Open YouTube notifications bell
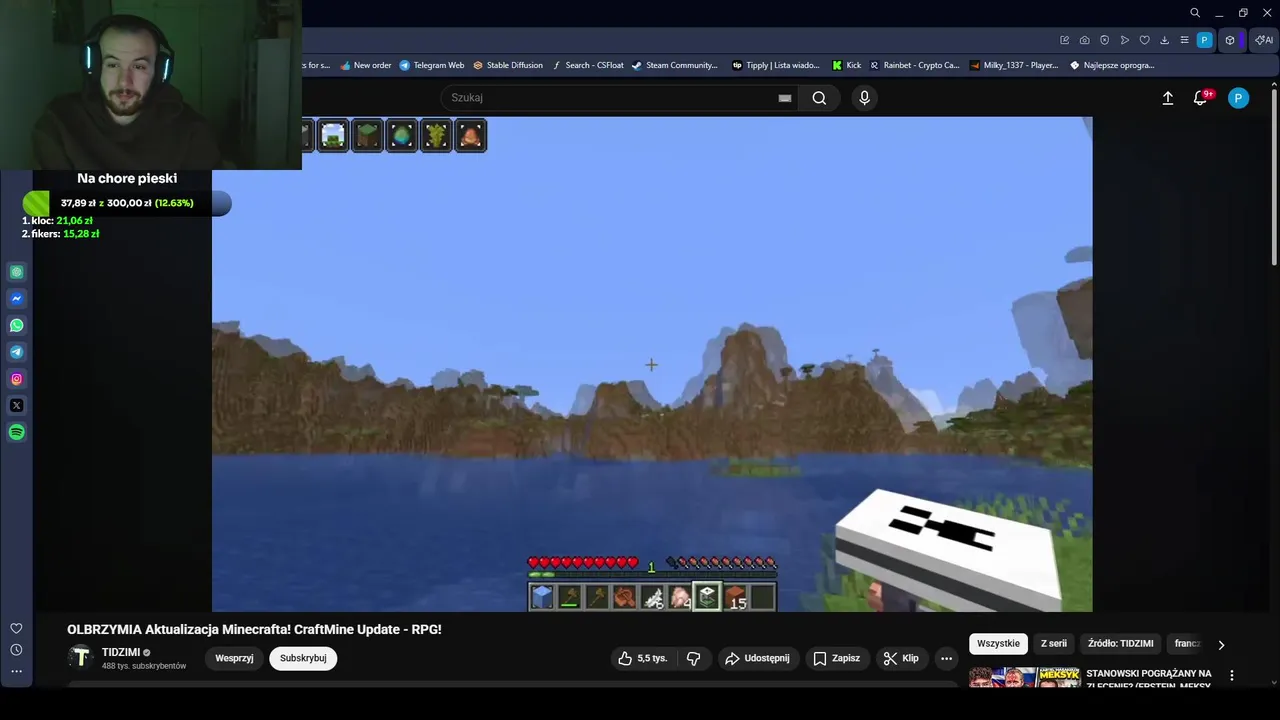Image resolution: width=1280 pixels, height=720 pixels. (1201, 98)
